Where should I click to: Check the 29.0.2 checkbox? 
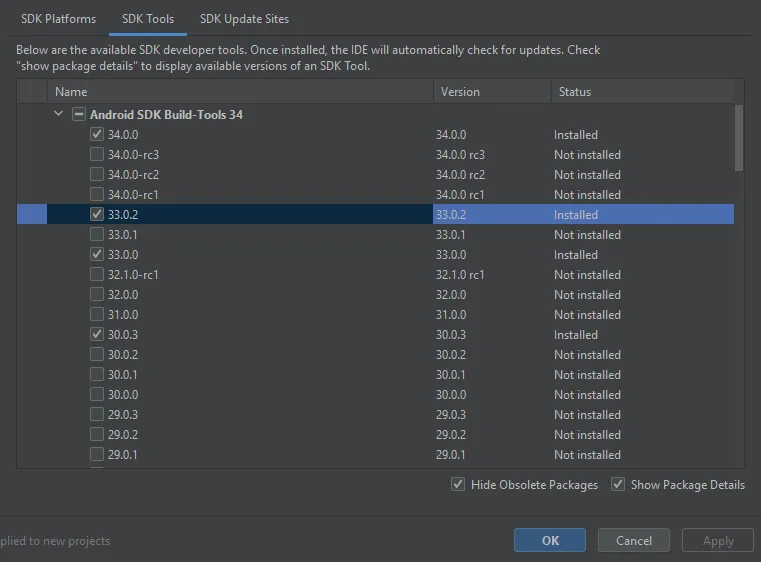tap(97, 434)
